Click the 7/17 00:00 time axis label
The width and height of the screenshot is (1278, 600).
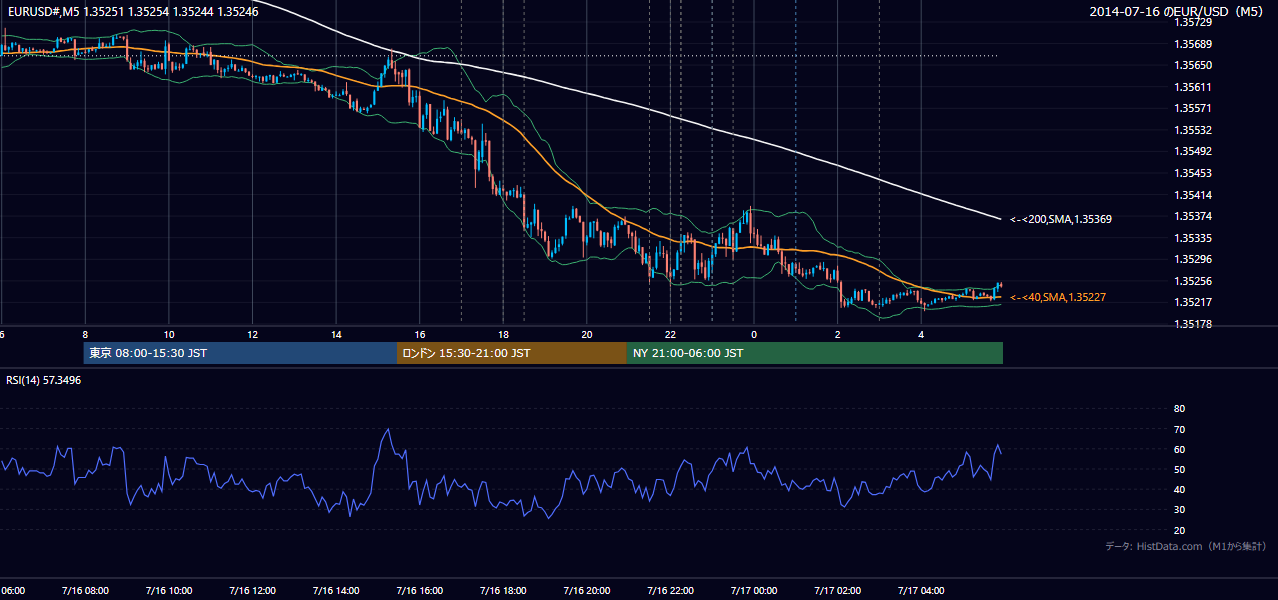coord(754,590)
